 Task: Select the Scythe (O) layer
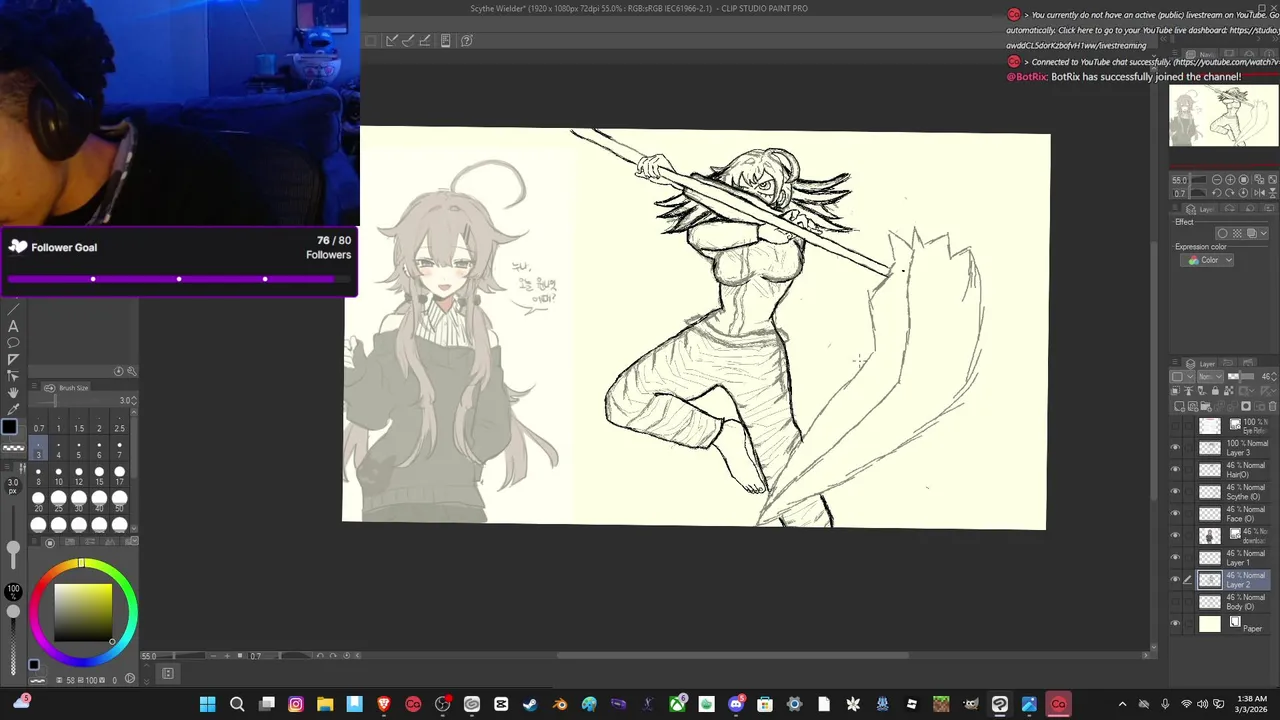(x=1234, y=491)
